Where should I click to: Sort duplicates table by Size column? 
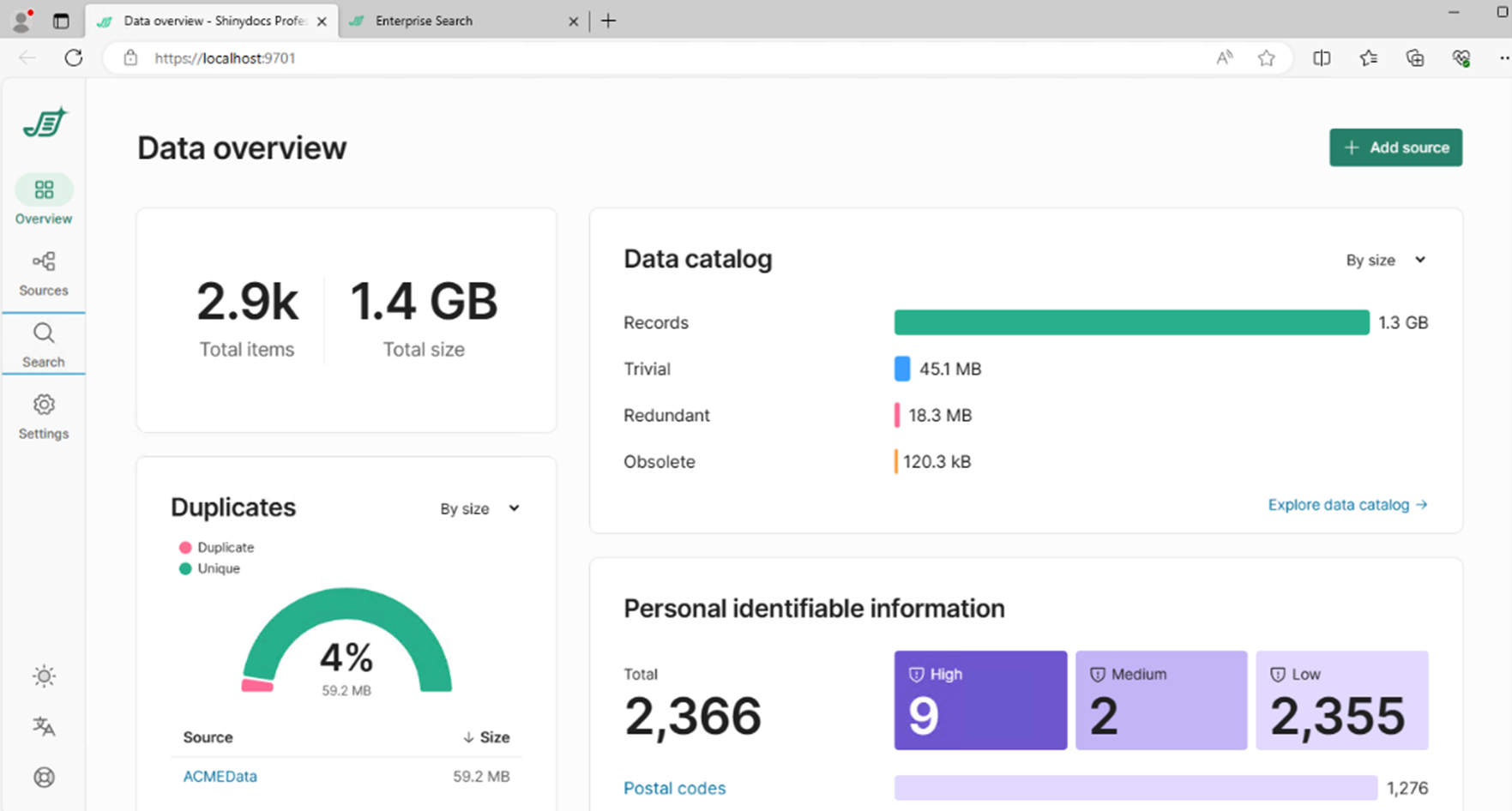pos(486,737)
